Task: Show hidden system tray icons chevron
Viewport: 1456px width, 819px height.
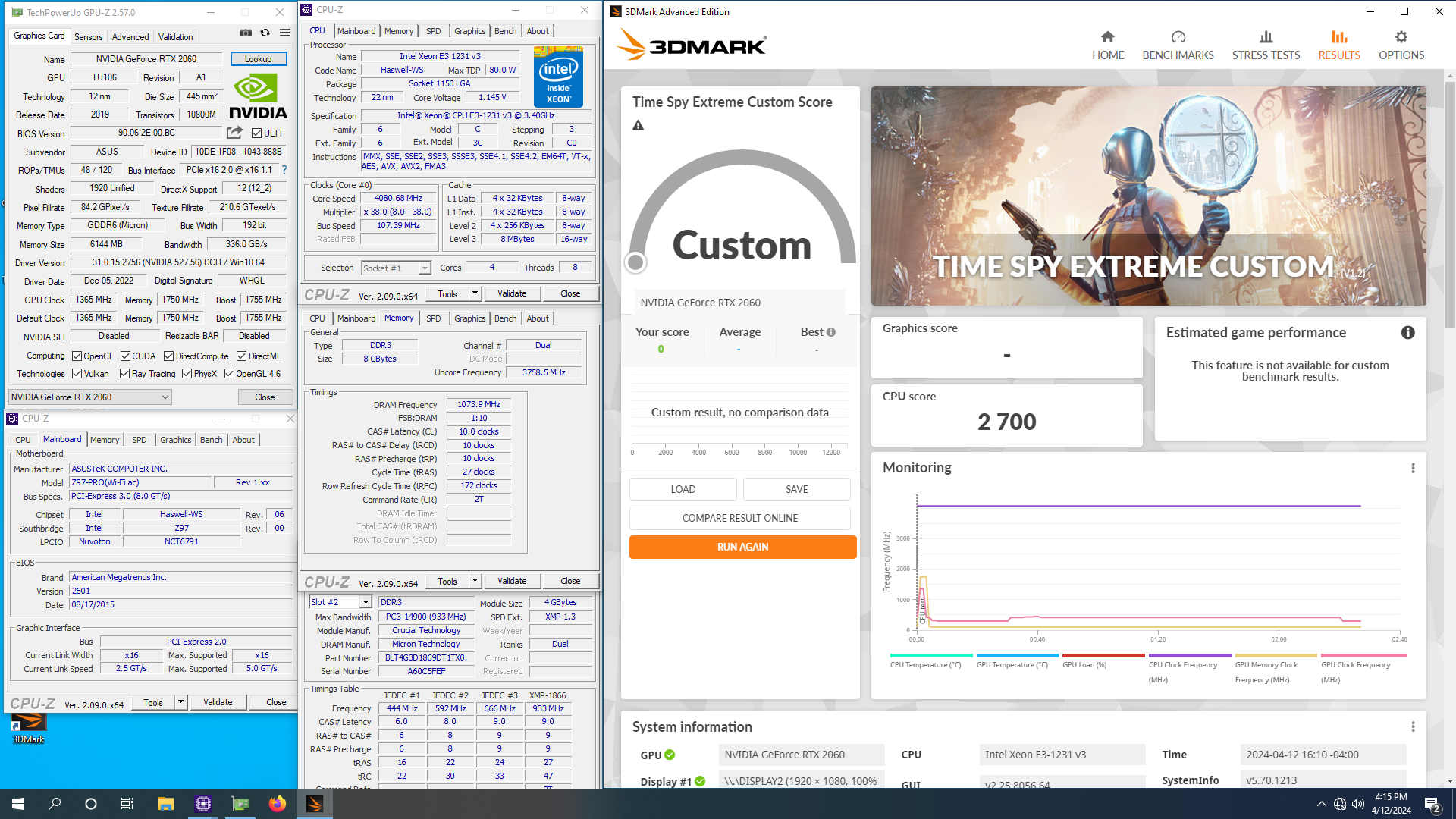Action: (1321, 804)
